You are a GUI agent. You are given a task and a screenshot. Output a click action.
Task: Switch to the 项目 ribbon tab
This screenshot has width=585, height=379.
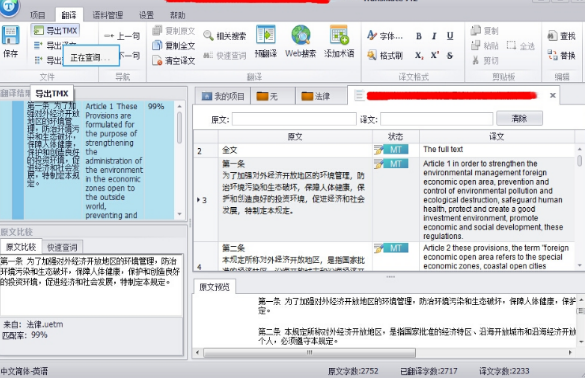tap(37, 15)
